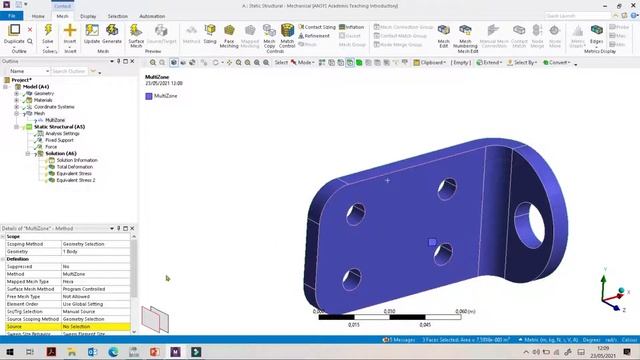Click the Mesh Copy icon

[269, 30]
